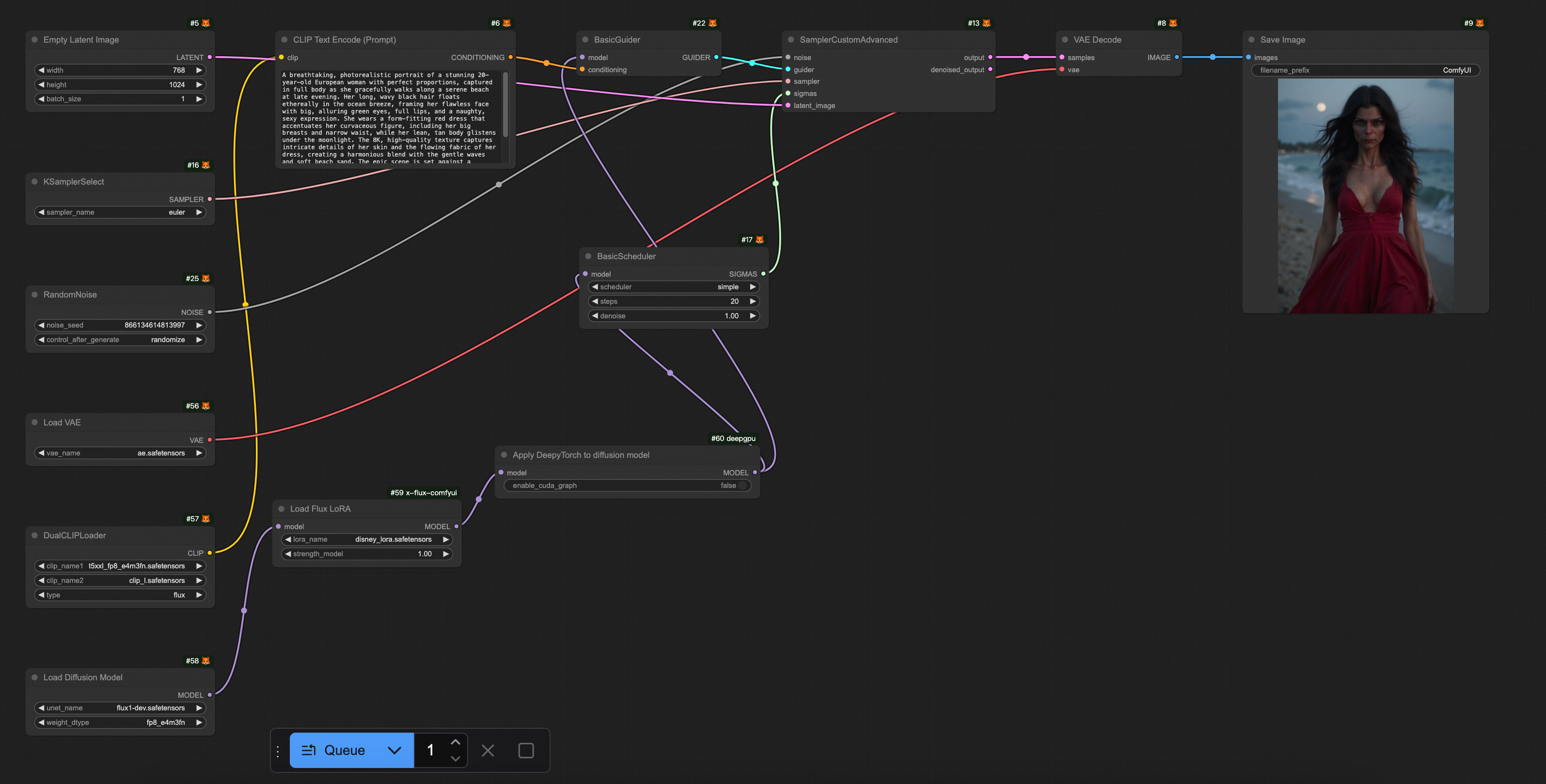Collapse the BasicScheduler node via its dot
1546x784 pixels.
point(588,256)
